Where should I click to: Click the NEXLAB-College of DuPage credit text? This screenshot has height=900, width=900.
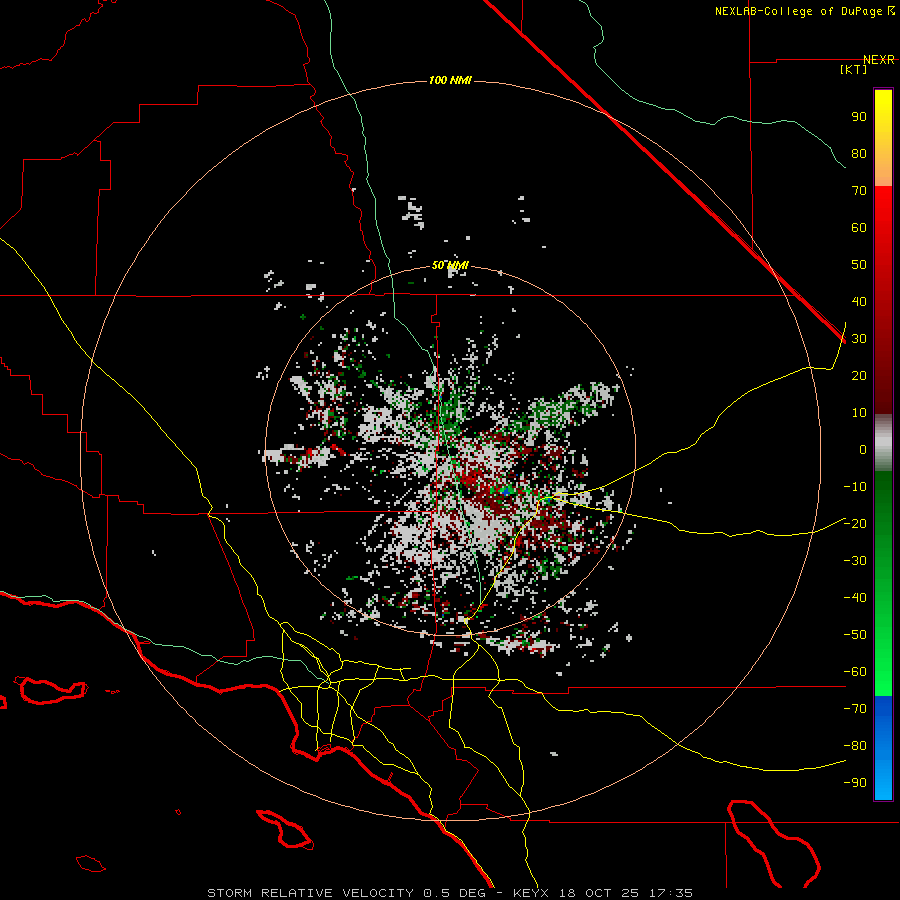tap(799, 11)
